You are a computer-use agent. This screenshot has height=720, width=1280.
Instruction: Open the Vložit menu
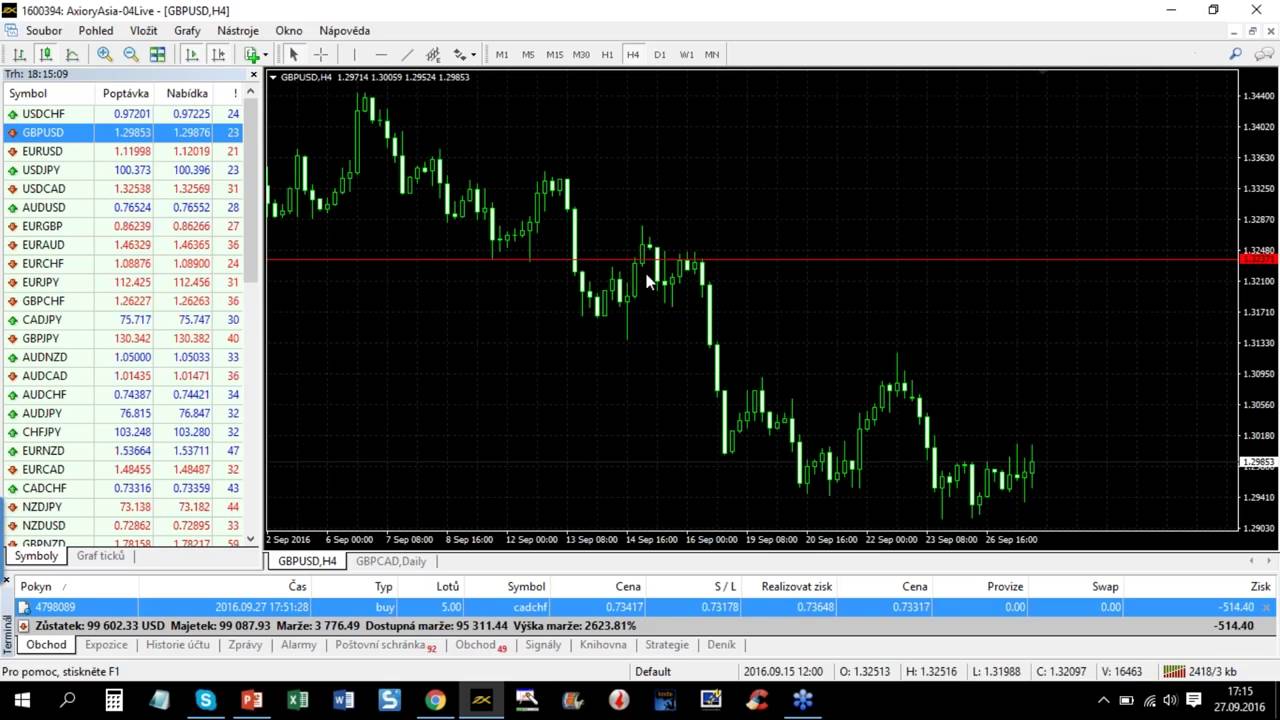(144, 31)
